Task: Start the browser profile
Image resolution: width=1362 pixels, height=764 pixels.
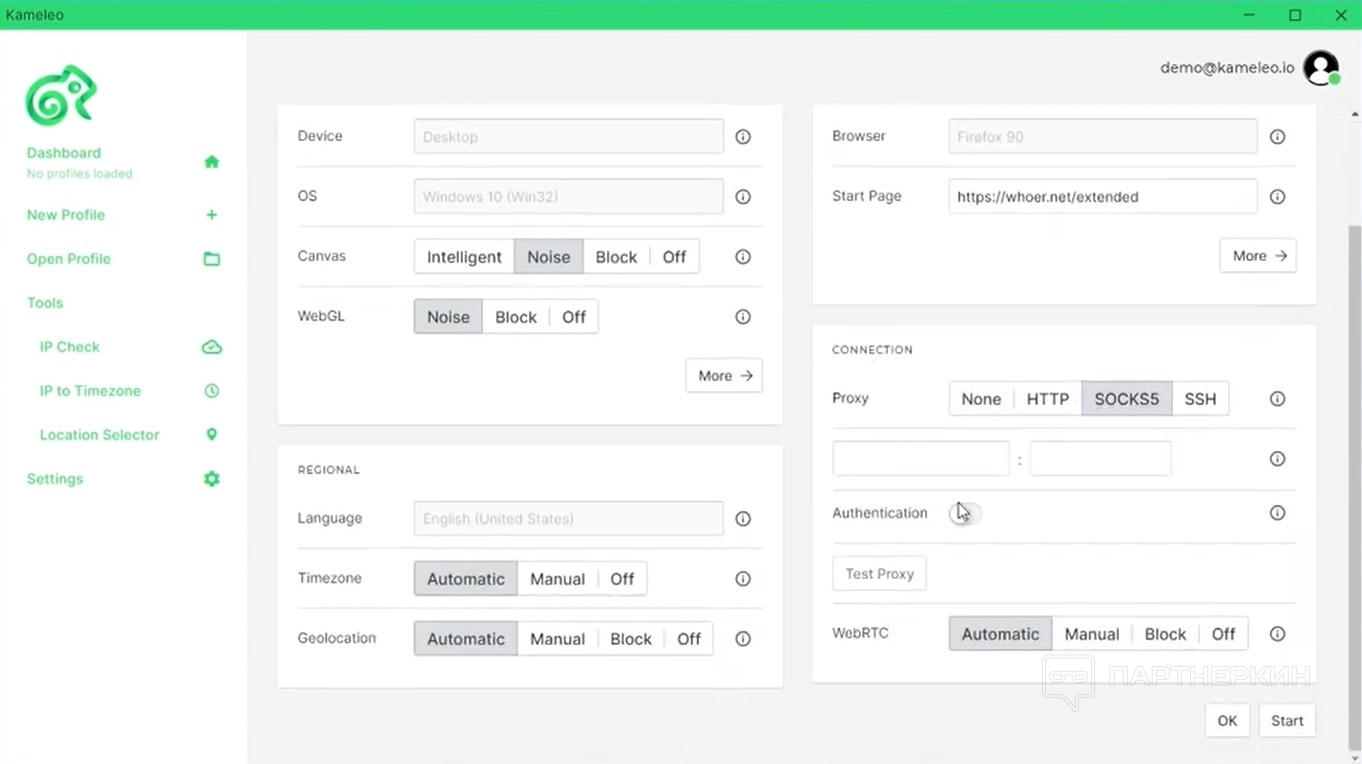Action: [1287, 721]
